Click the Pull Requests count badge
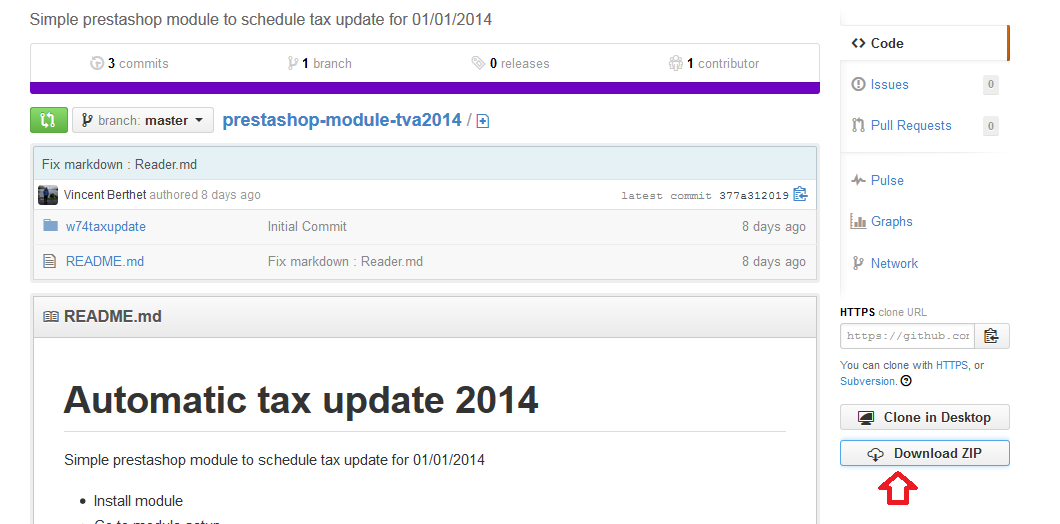The image size is (1060, 524). pos(990,126)
